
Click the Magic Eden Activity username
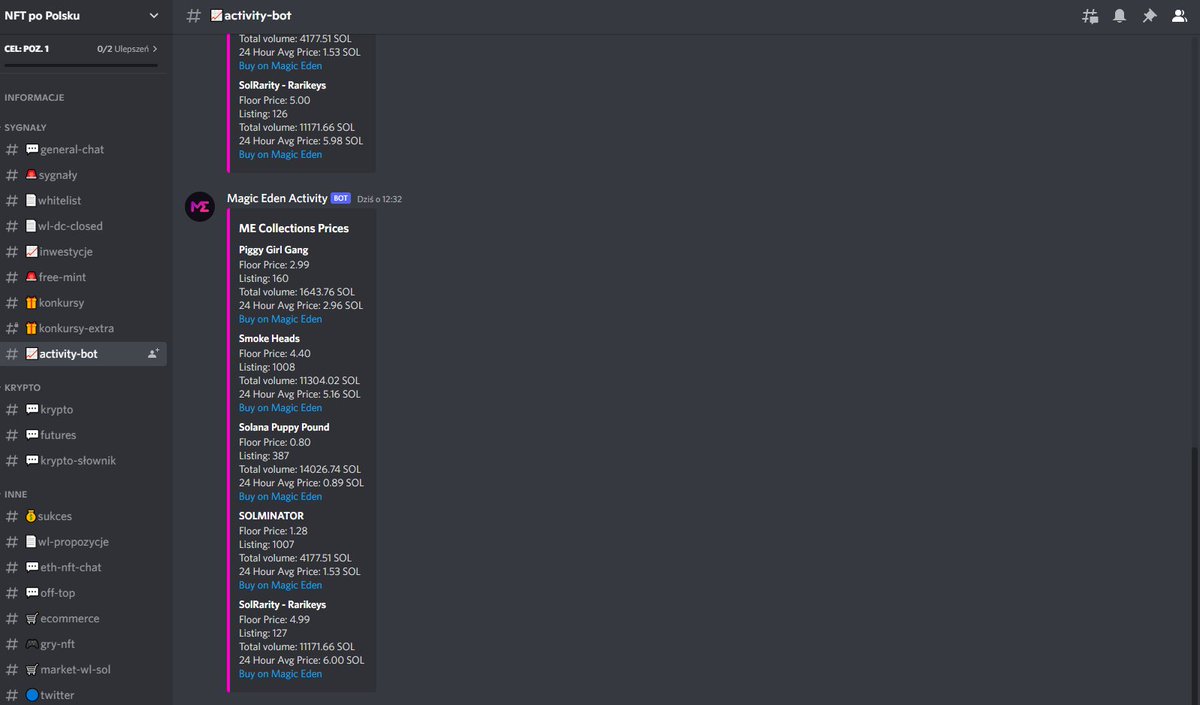(x=277, y=198)
